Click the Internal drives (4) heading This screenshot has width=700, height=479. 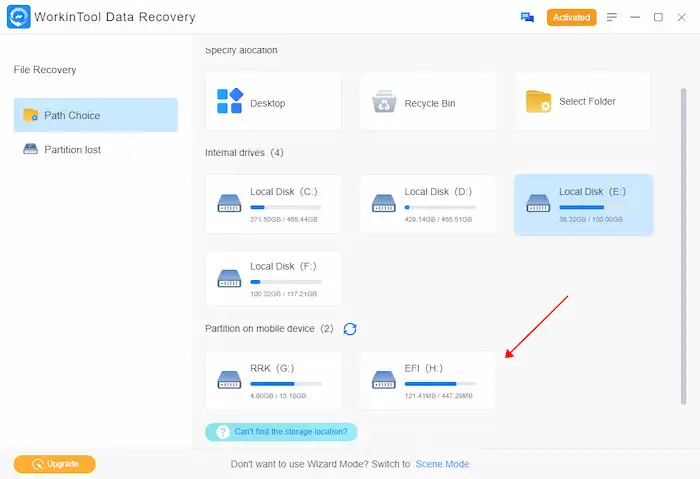(x=244, y=153)
